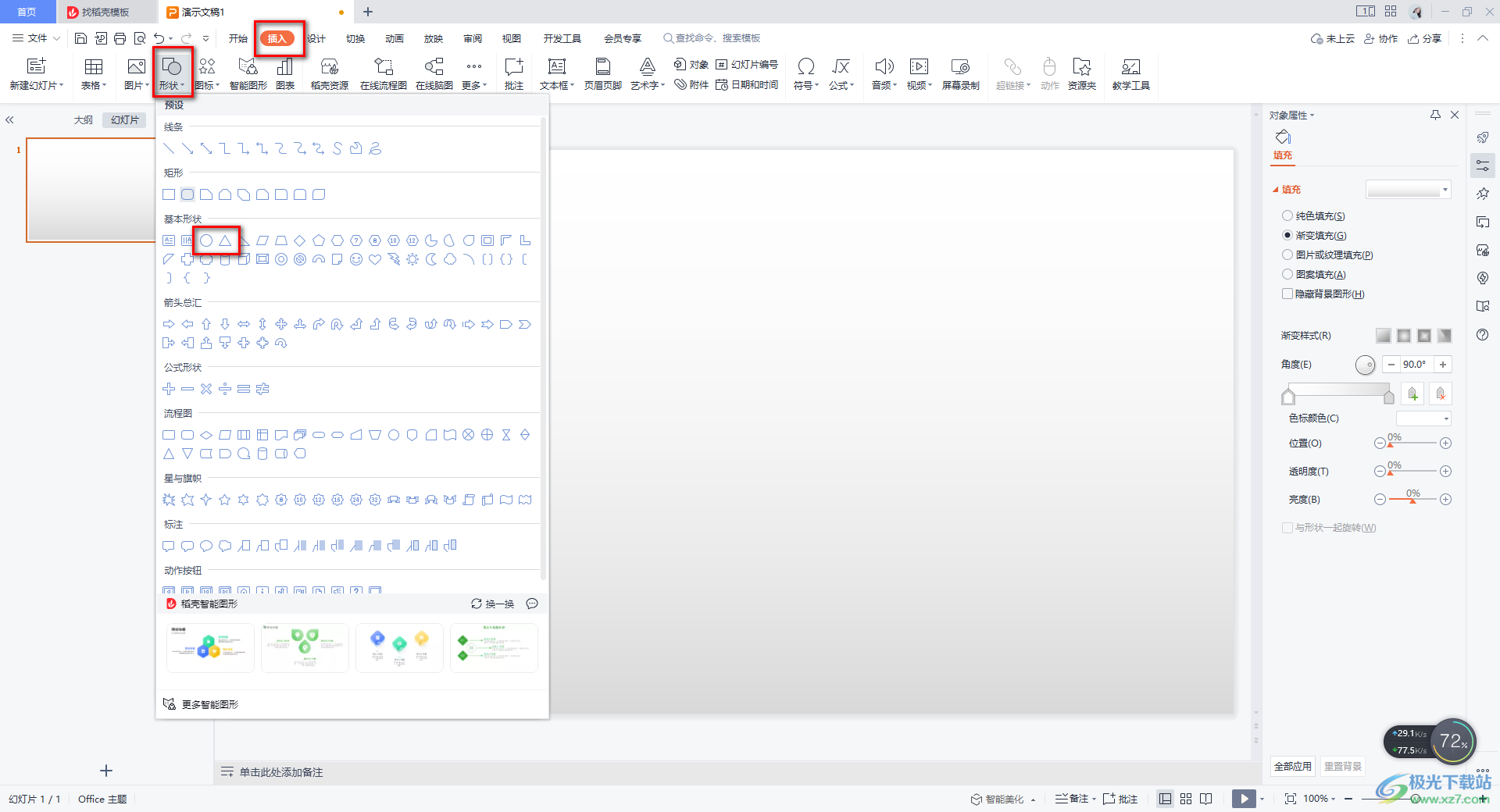Click the brightness (亮度) slider
Screen dimensions: 1500x812
[x=1412, y=500]
